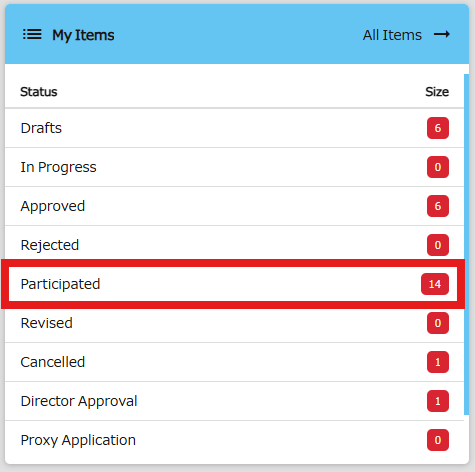Open the Rejected status row
The image size is (475, 472).
(234, 245)
